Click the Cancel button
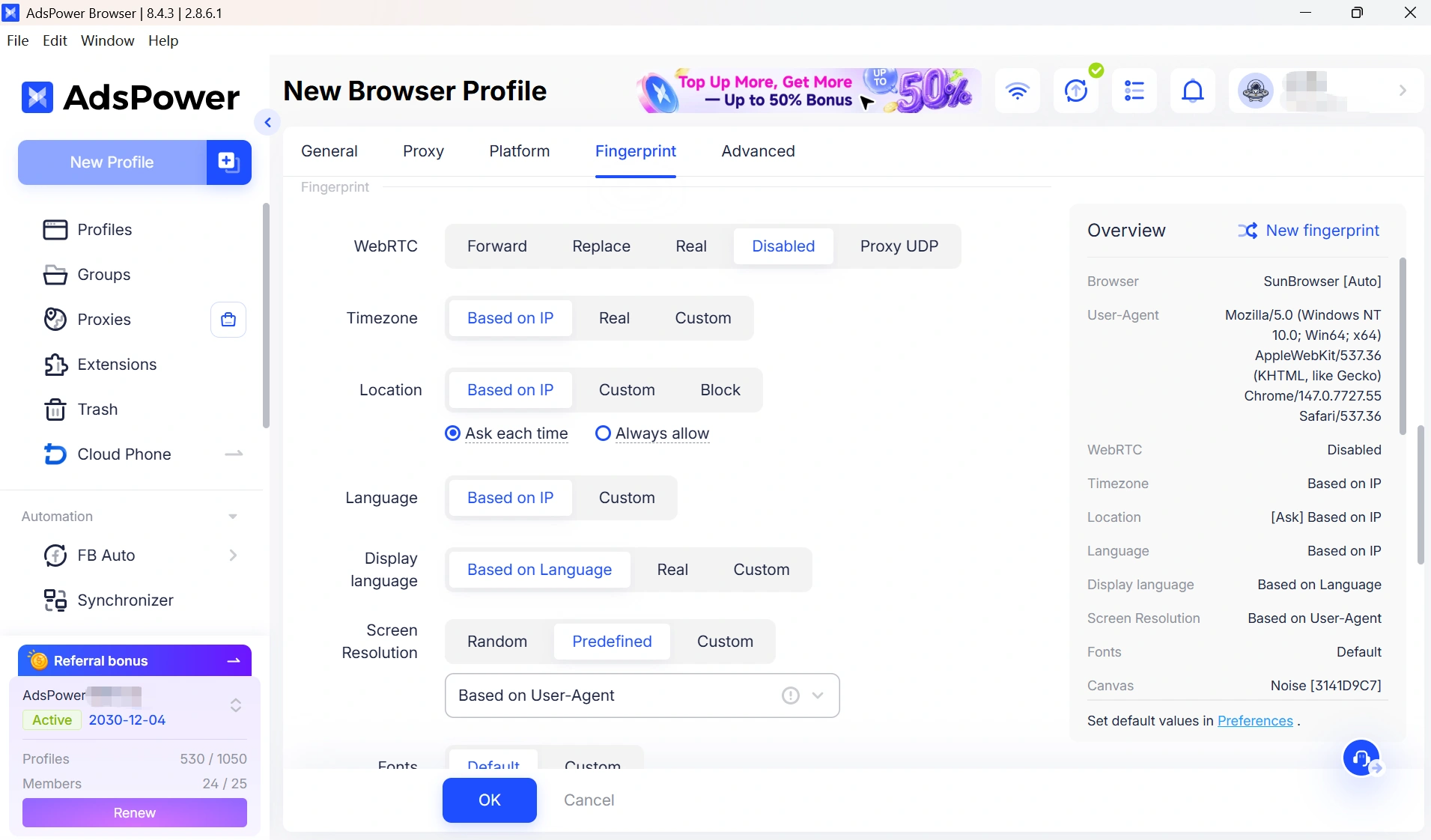 tap(589, 800)
